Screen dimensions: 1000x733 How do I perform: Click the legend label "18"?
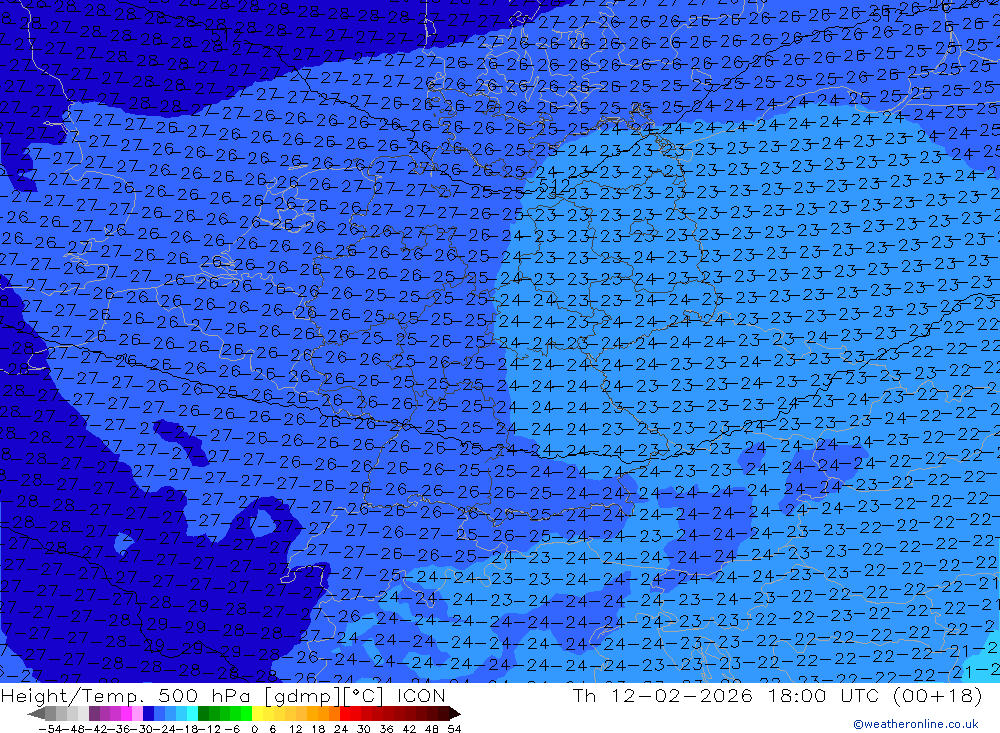[318, 728]
